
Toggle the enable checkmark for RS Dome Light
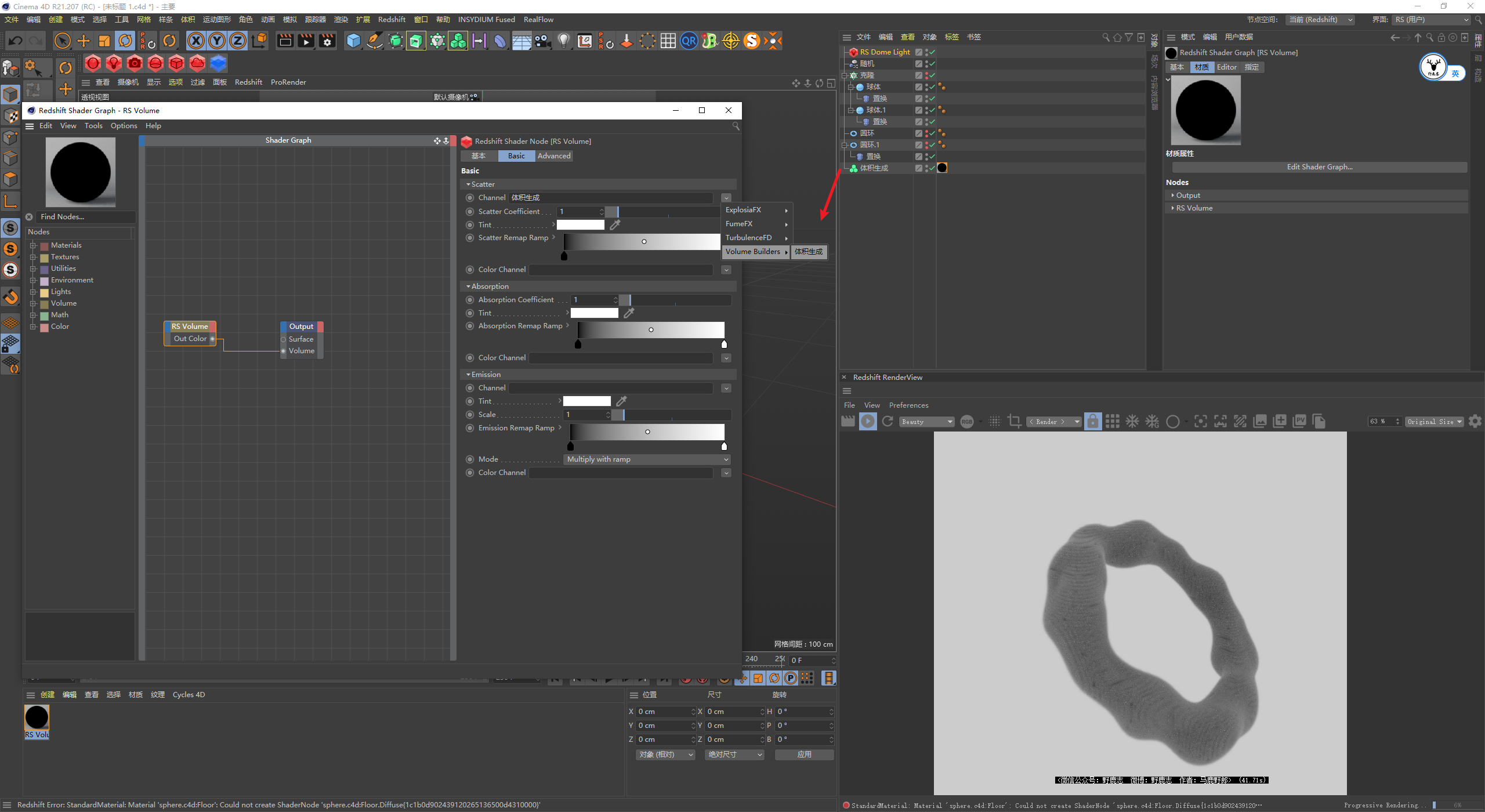[932, 52]
